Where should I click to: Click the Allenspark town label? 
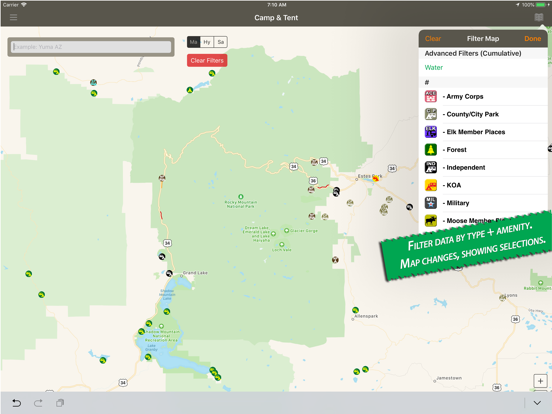(x=366, y=316)
